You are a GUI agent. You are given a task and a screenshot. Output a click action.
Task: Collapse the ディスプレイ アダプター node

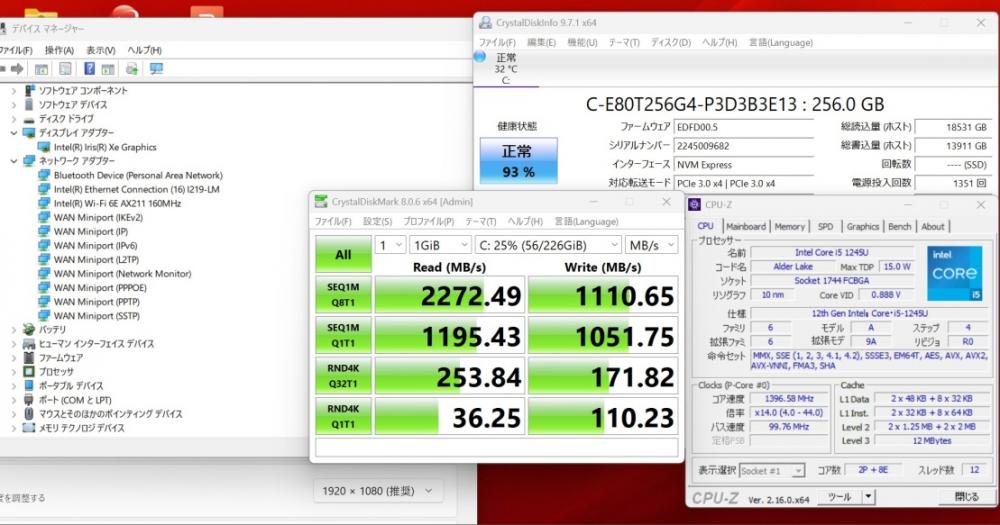click(14, 133)
